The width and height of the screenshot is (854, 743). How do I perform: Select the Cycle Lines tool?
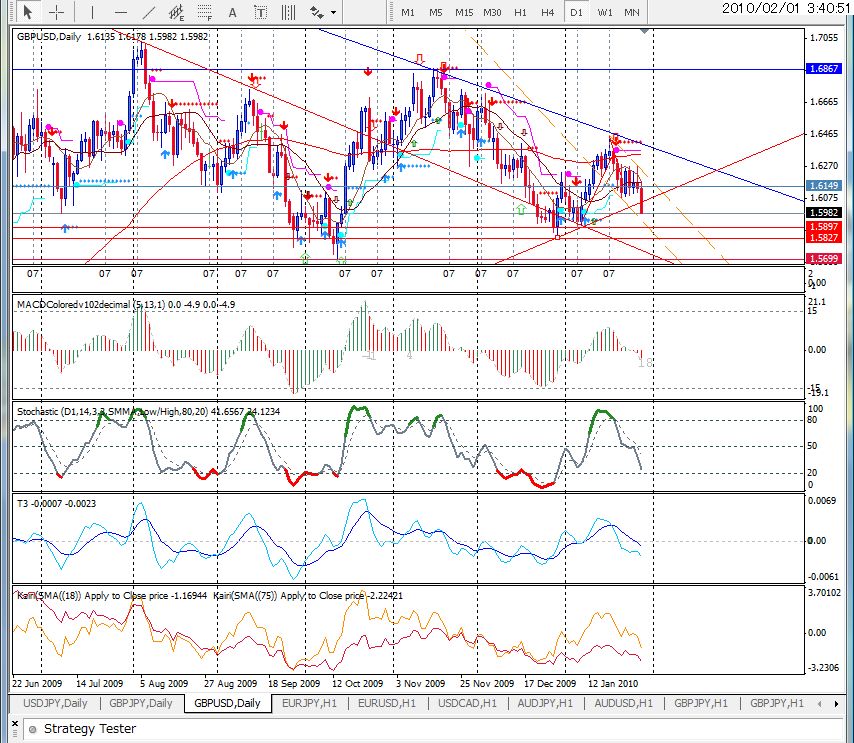point(289,12)
